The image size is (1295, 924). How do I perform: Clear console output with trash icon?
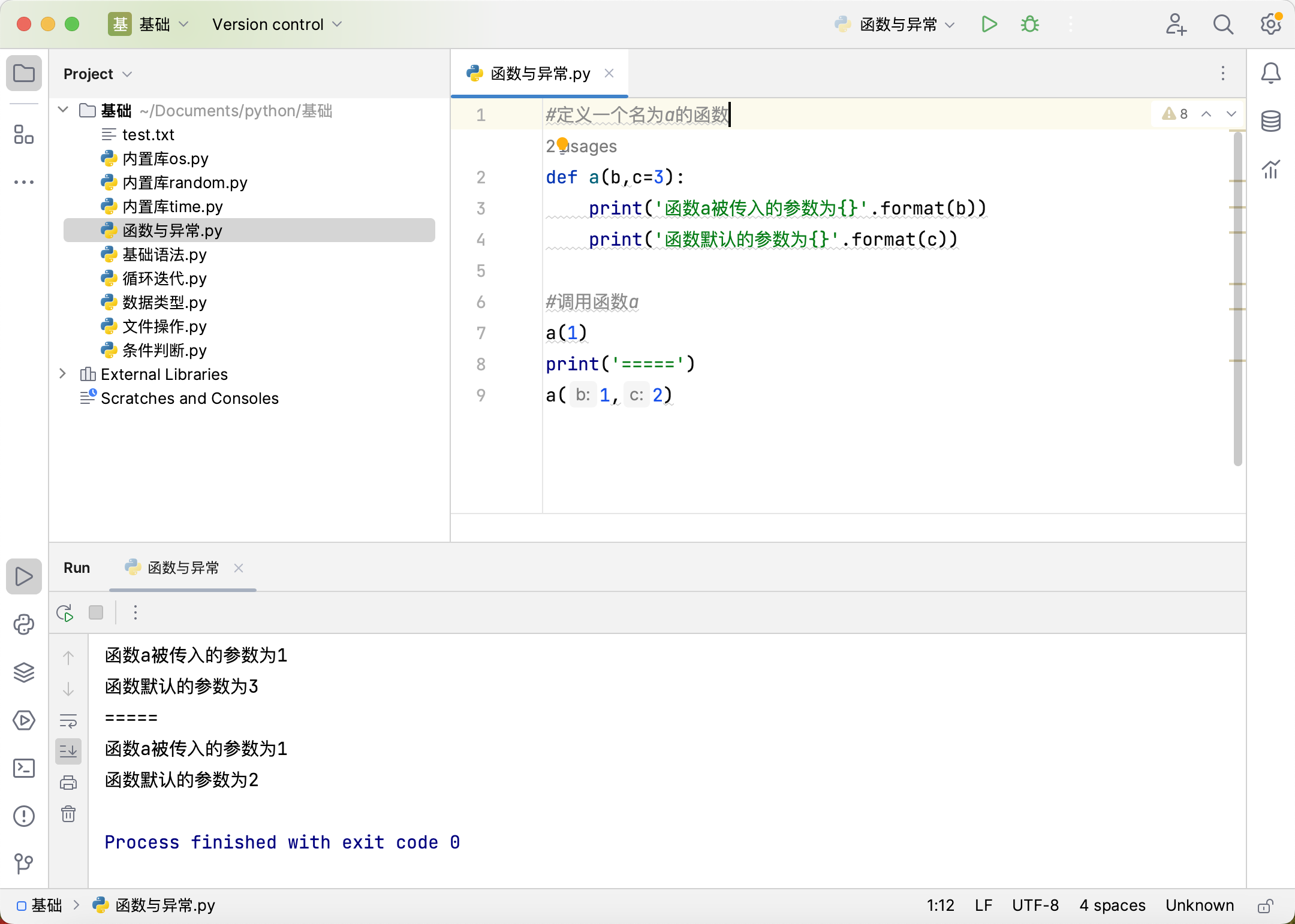click(x=68, y=814)
